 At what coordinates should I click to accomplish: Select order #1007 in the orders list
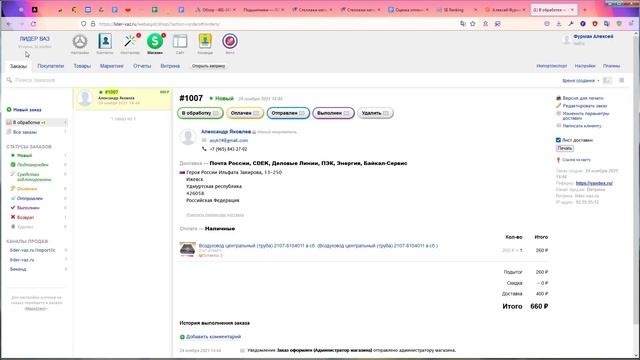[122, 99]
